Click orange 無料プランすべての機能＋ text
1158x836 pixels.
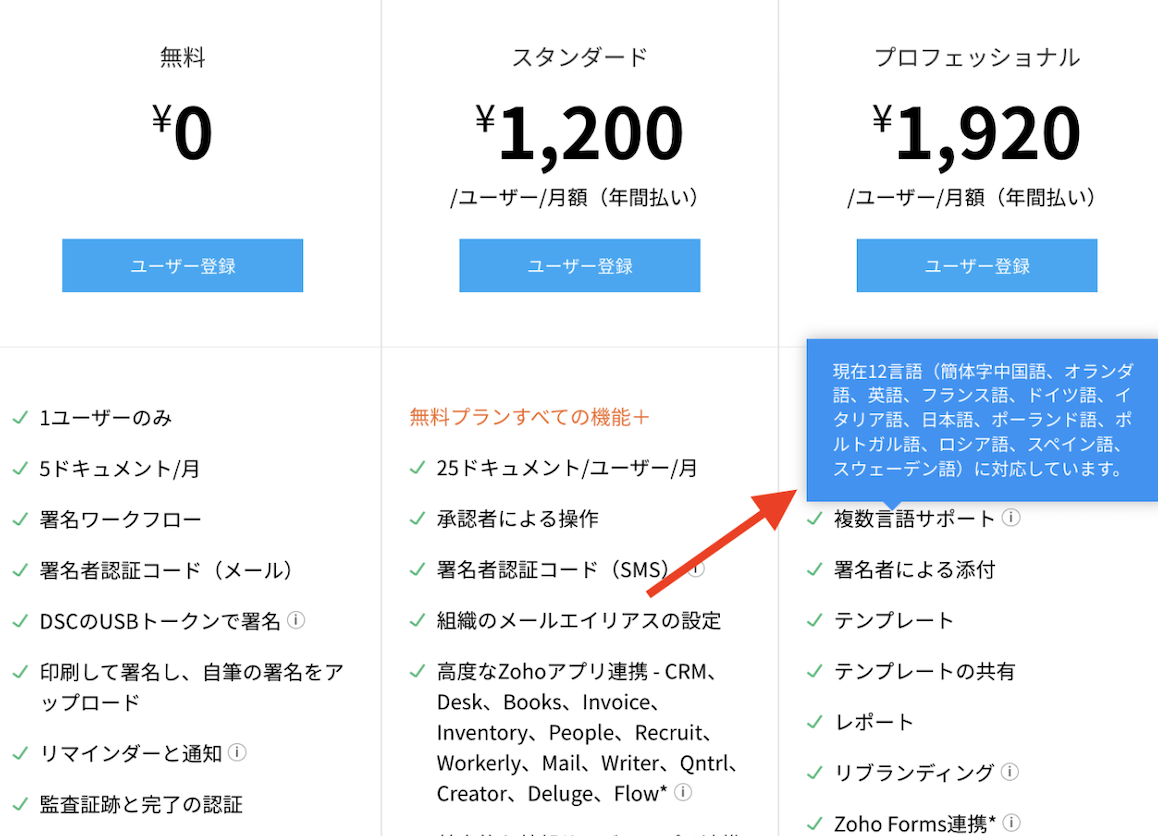pos(529,417)
